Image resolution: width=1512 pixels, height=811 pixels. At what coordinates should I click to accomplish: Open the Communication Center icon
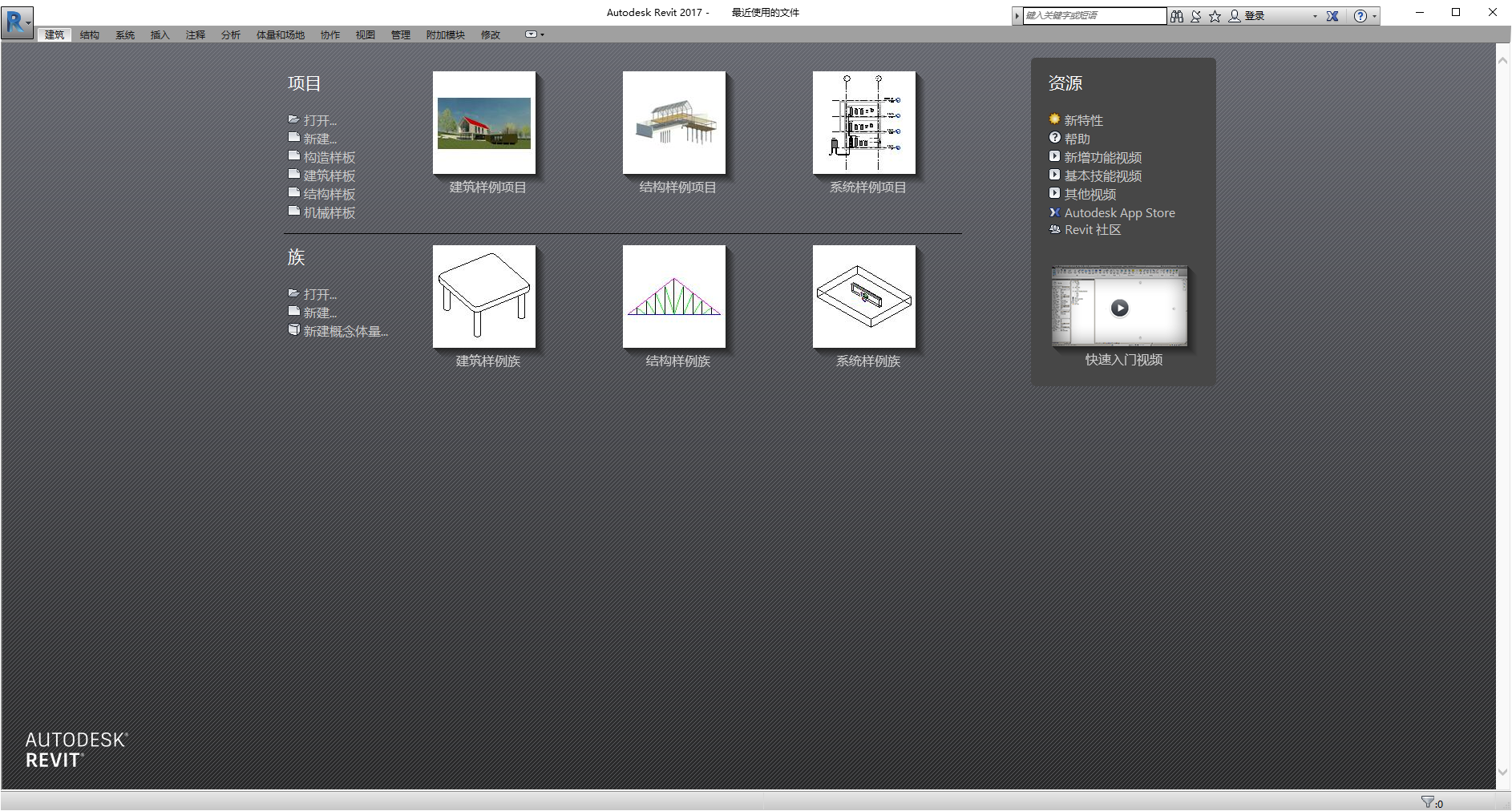tap(1195, 15)
